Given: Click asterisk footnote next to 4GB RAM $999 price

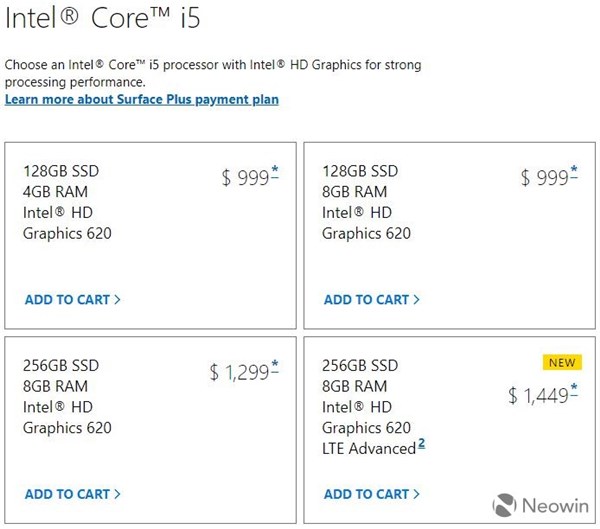Looking at the screenshot, I should [x=275, y=171].
